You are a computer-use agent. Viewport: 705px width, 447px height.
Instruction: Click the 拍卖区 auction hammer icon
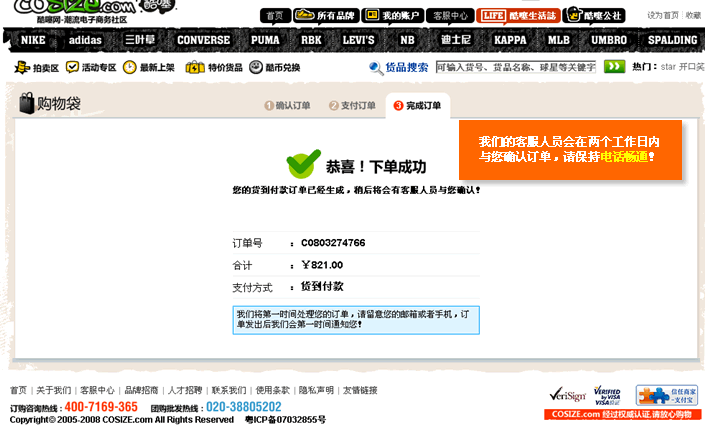tap(22, 67)
